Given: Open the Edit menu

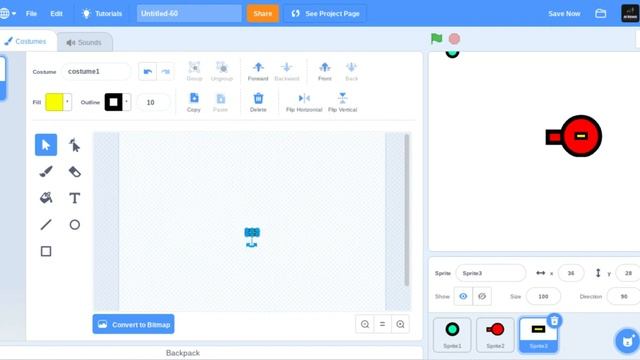Looking at the screenshot, I should [56, 13].
